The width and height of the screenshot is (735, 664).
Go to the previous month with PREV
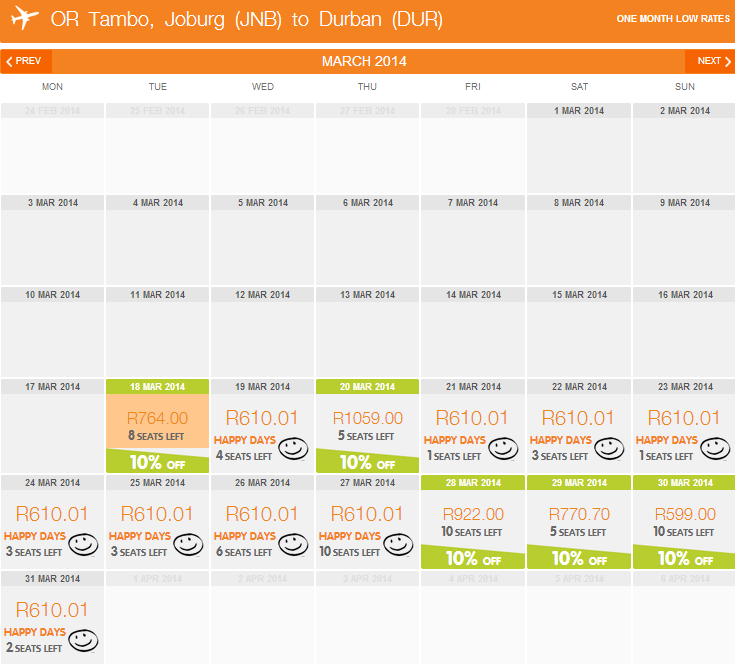click(26, 61)
